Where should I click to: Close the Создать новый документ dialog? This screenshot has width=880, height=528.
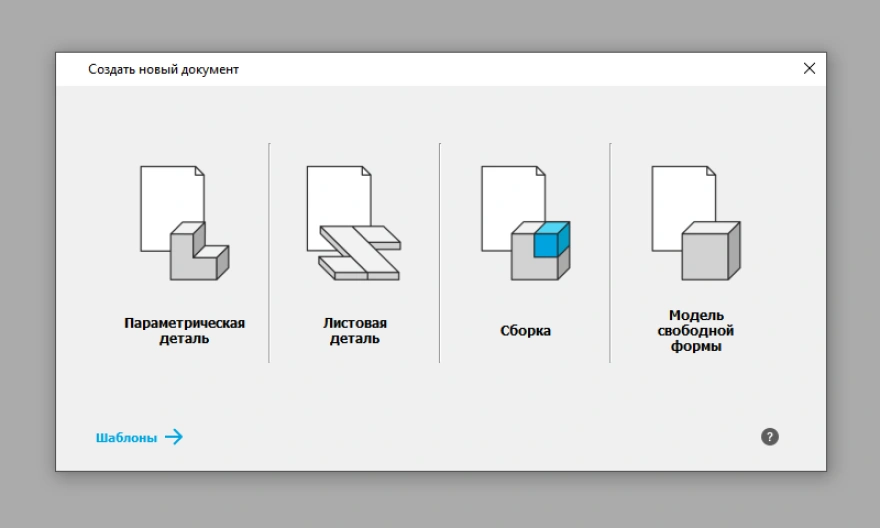(809, 69)
